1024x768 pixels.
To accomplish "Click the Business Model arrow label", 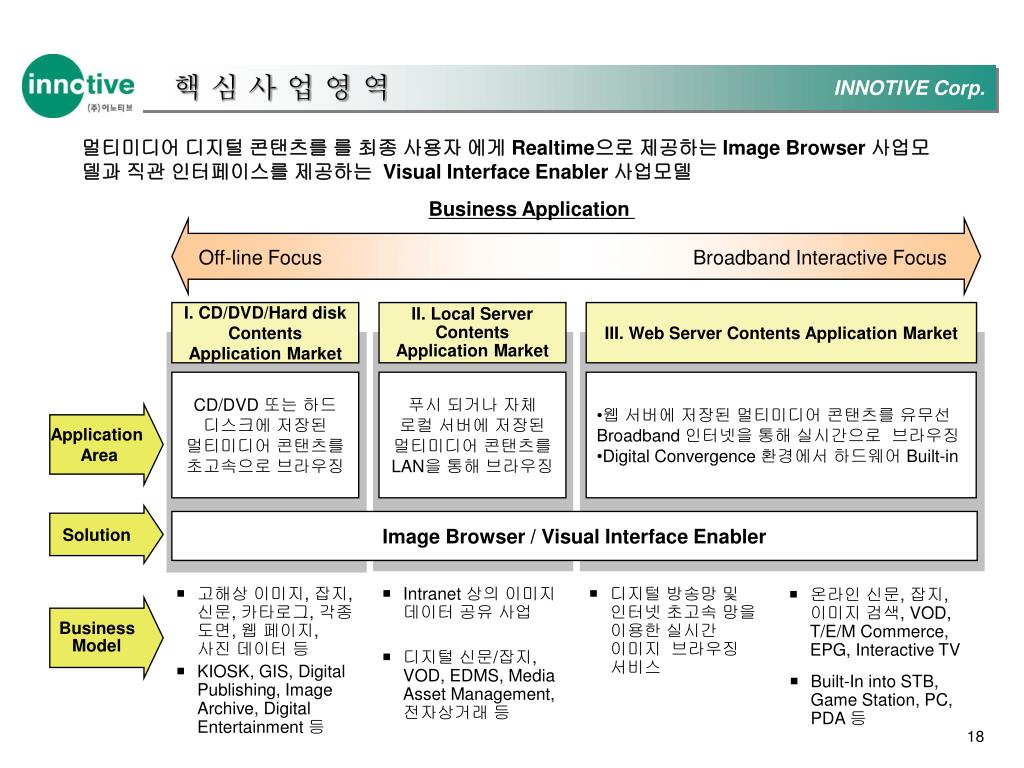I will [98, 637].
